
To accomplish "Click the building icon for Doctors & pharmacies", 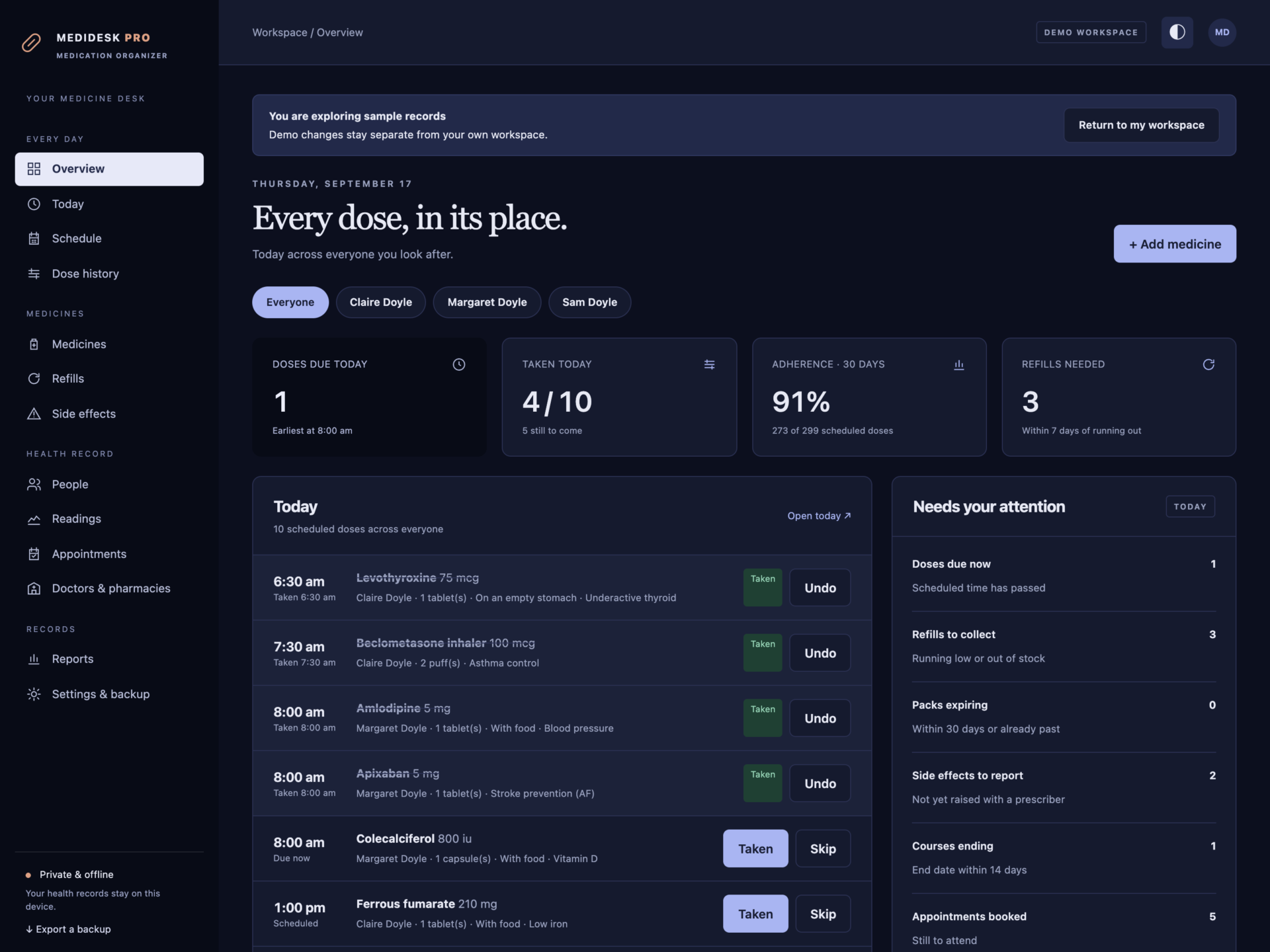I will 34,588.
